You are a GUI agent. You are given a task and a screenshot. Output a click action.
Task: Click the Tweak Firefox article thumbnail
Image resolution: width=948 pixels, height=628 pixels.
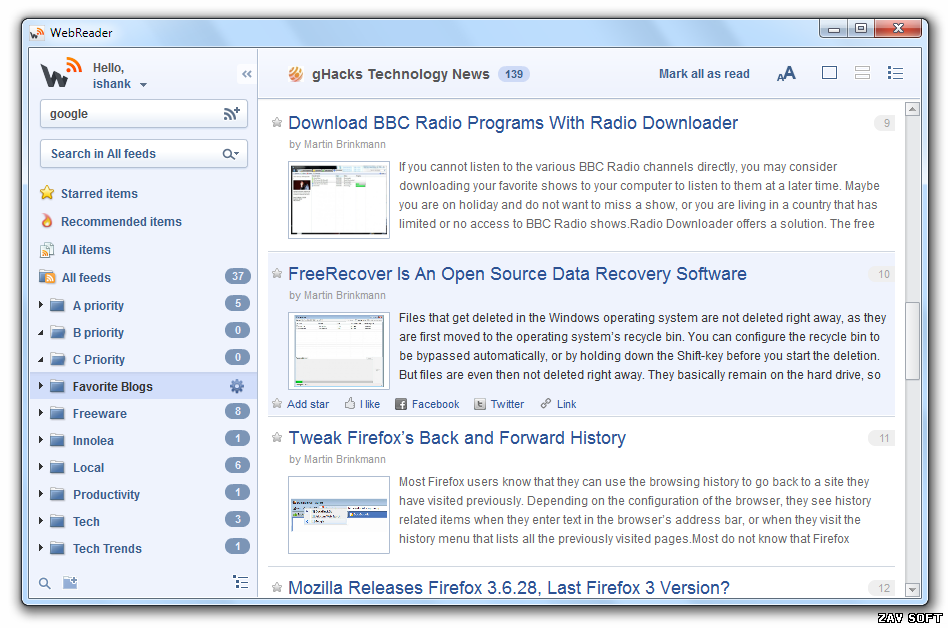[339, 515]
